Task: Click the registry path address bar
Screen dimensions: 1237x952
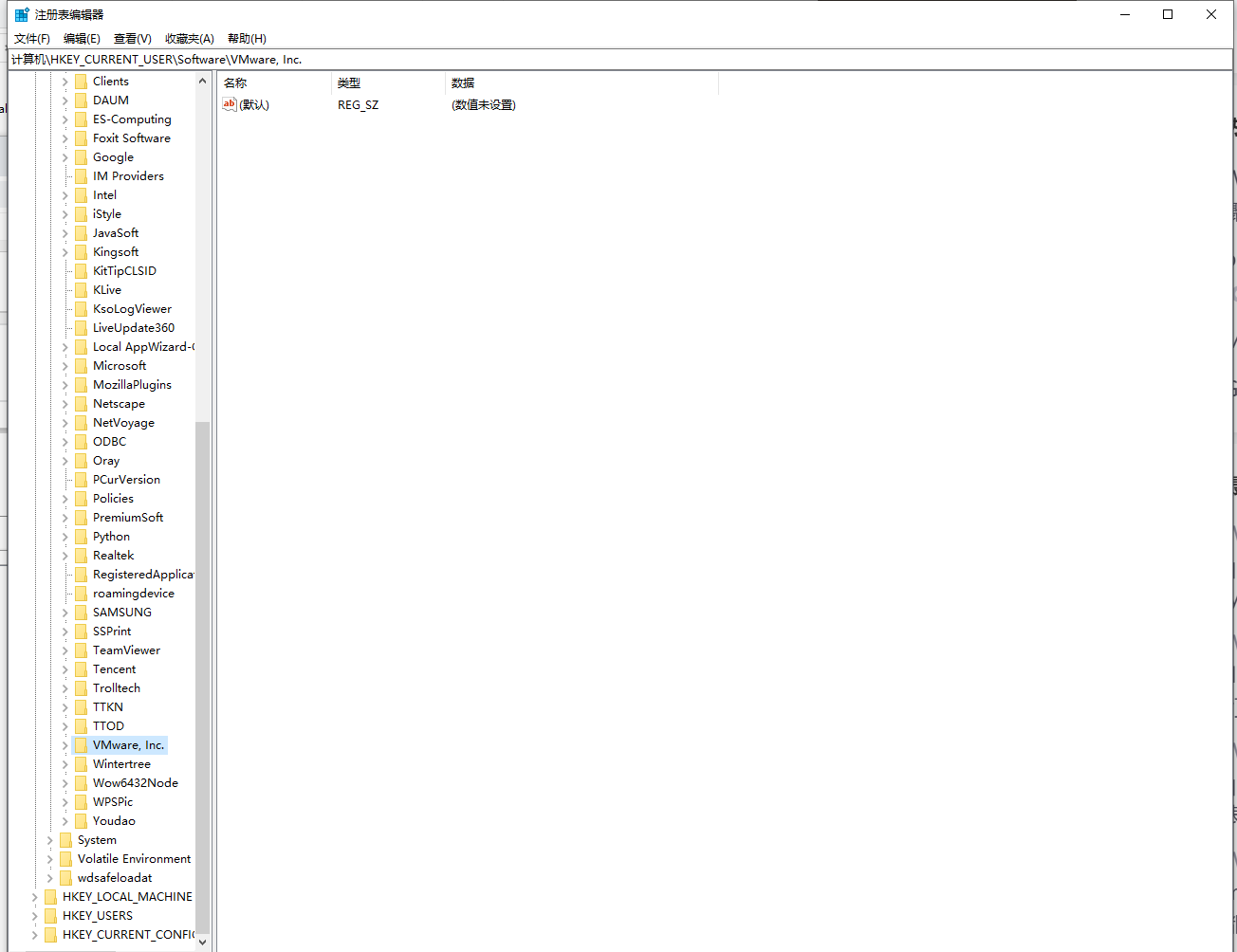Action: tap(619, 60)
